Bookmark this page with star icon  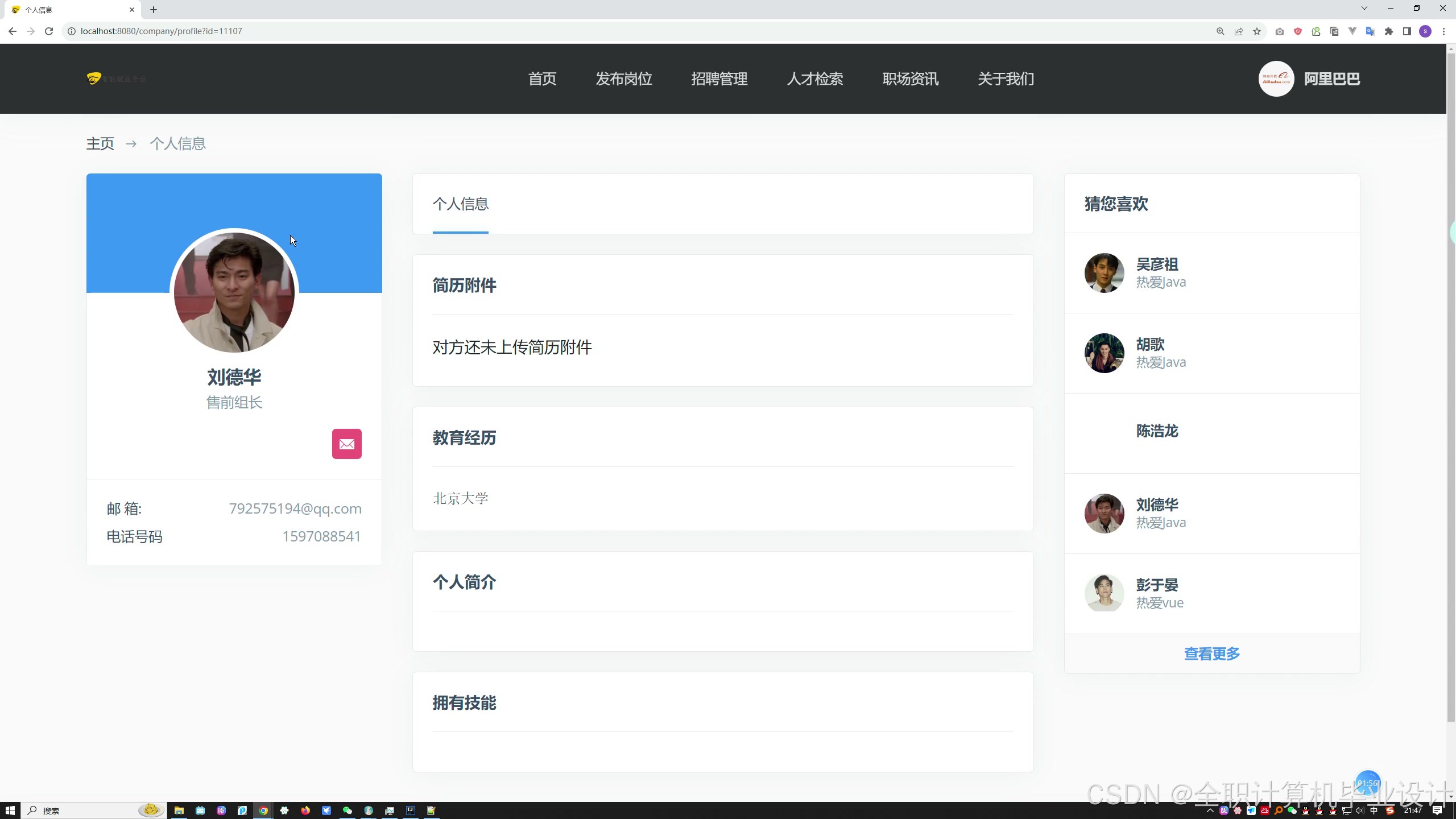coord(1257,31)
